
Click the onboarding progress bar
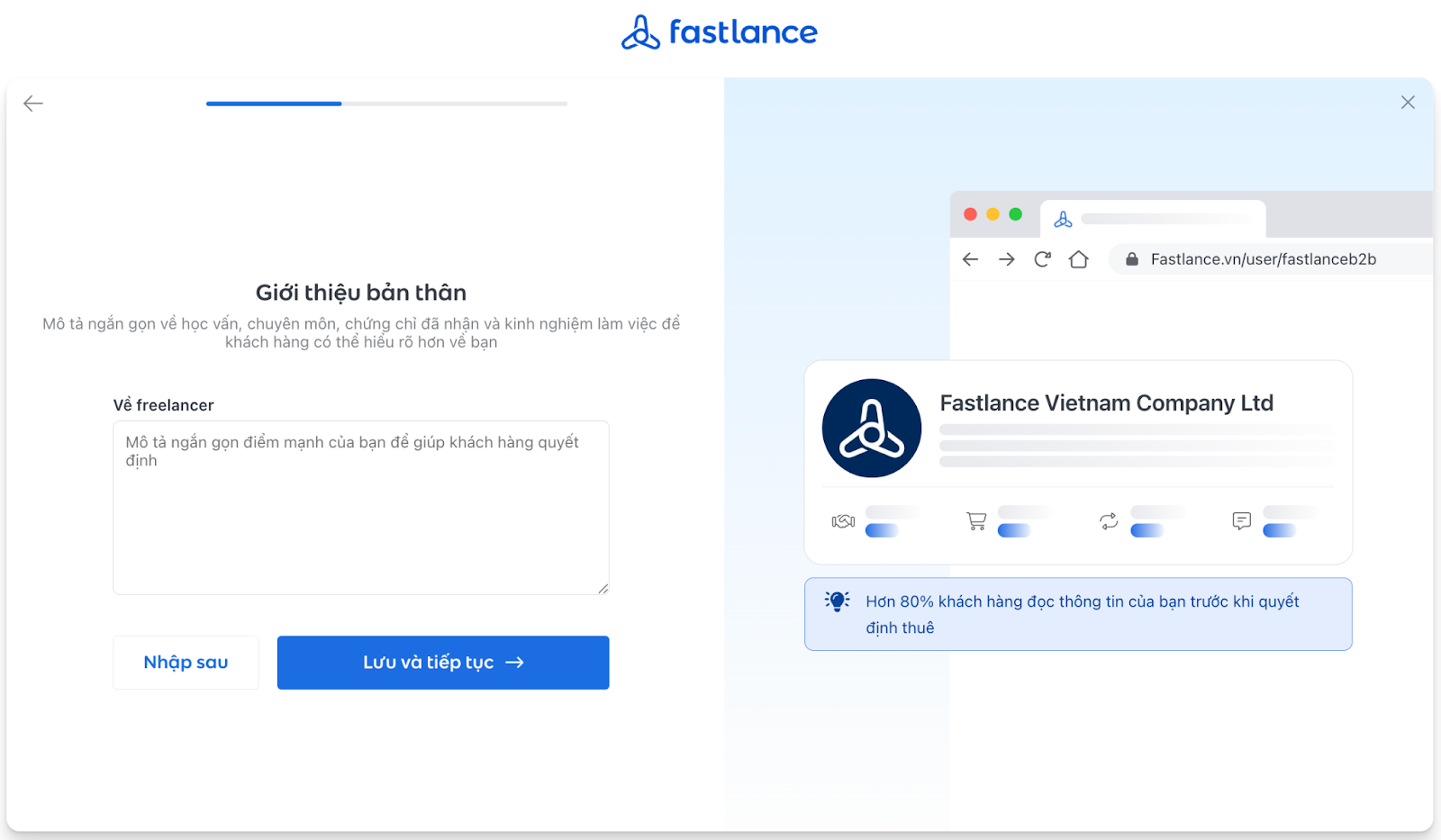387,103
